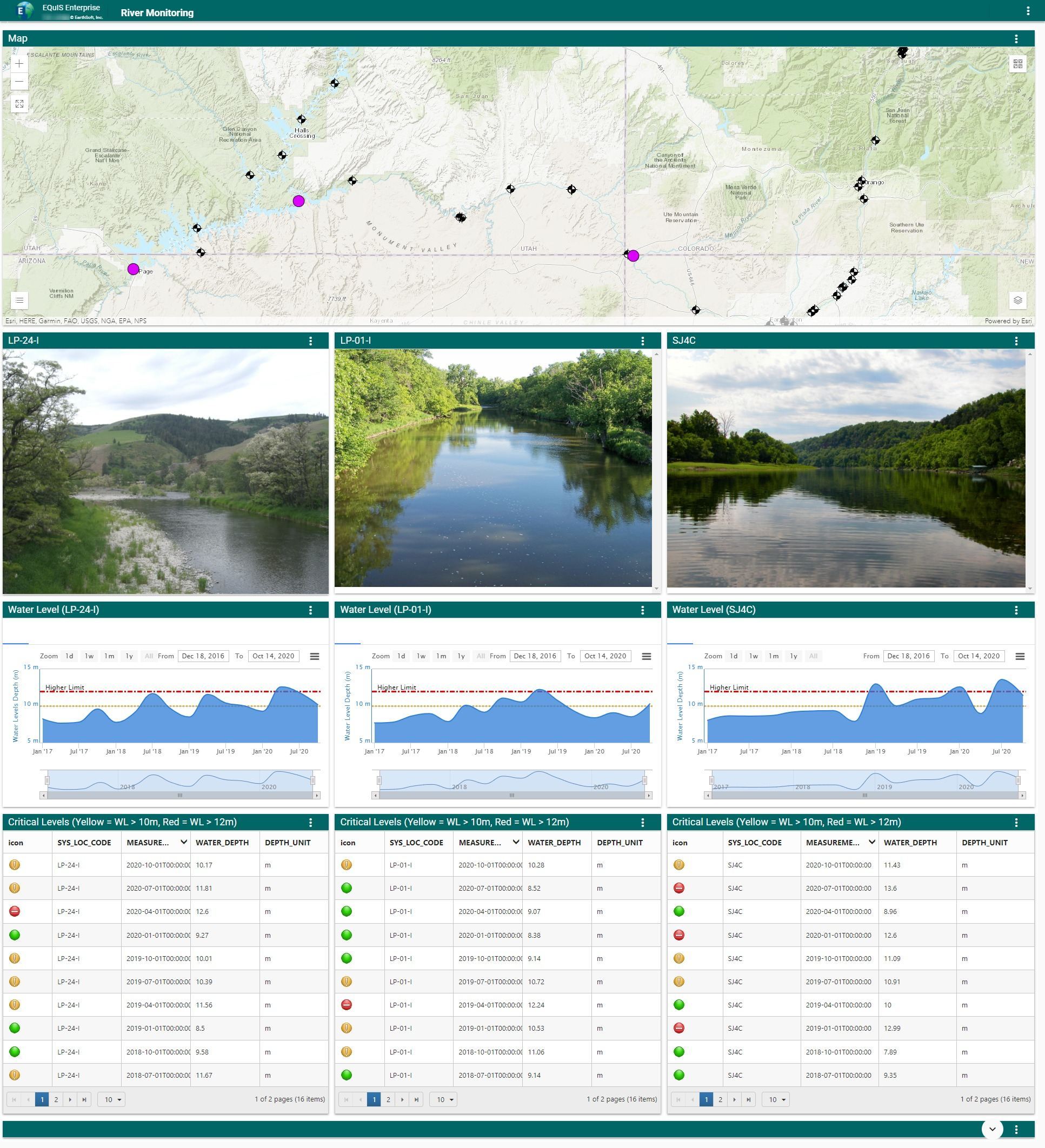1045x1148 pixels.
Task: Open LP-24-I chart hamburger export menu
Action: pos(314,656)
